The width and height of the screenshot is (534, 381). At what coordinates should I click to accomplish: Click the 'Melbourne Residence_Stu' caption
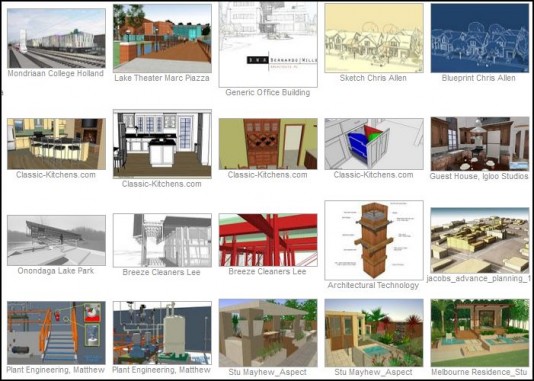[x=479, y=372]
